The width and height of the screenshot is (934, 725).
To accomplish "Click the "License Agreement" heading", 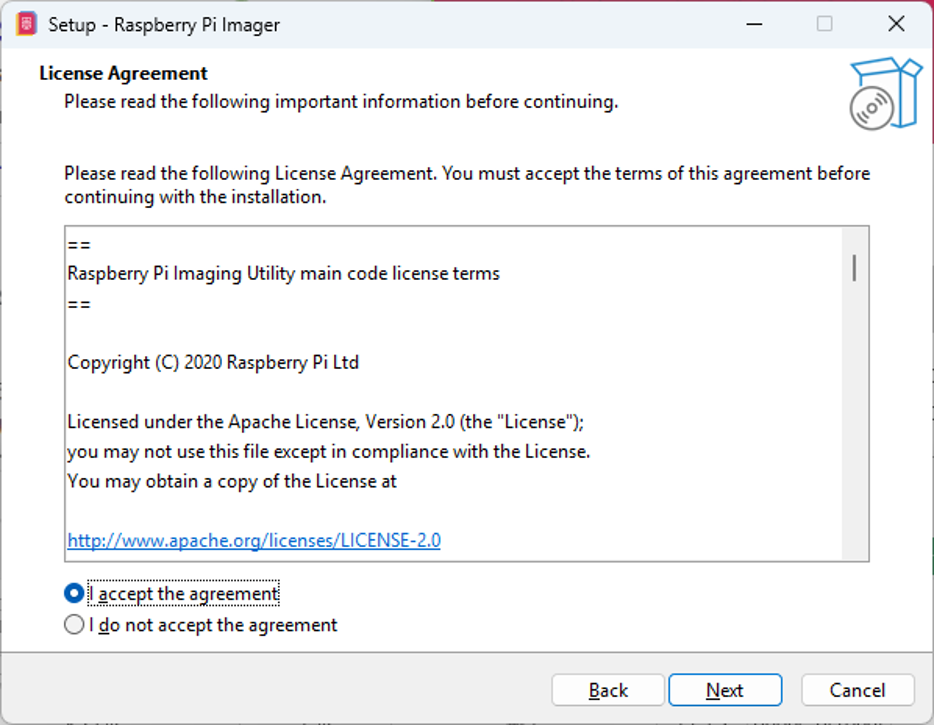I will (x=123, y=73).
